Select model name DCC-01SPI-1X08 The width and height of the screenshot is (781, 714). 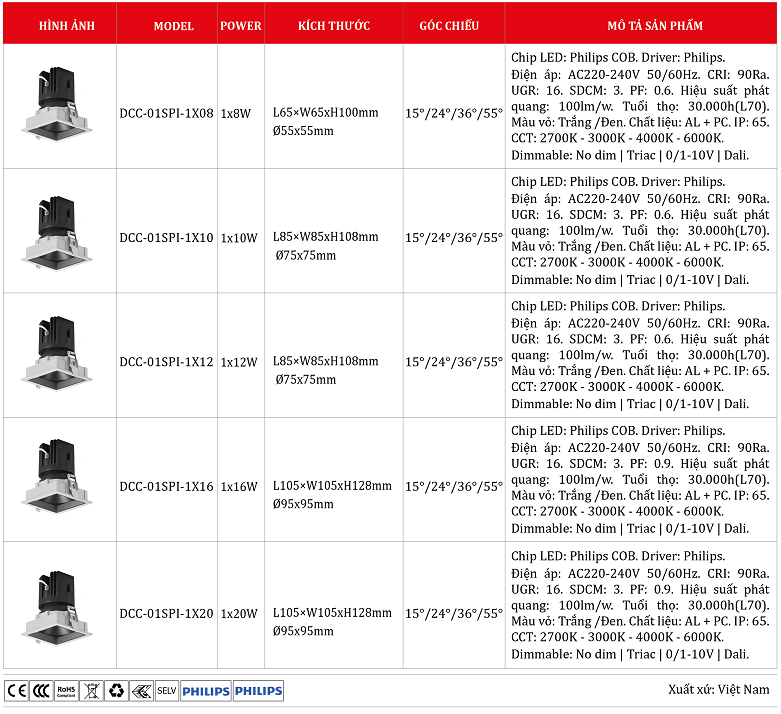[x=166, y=114]
